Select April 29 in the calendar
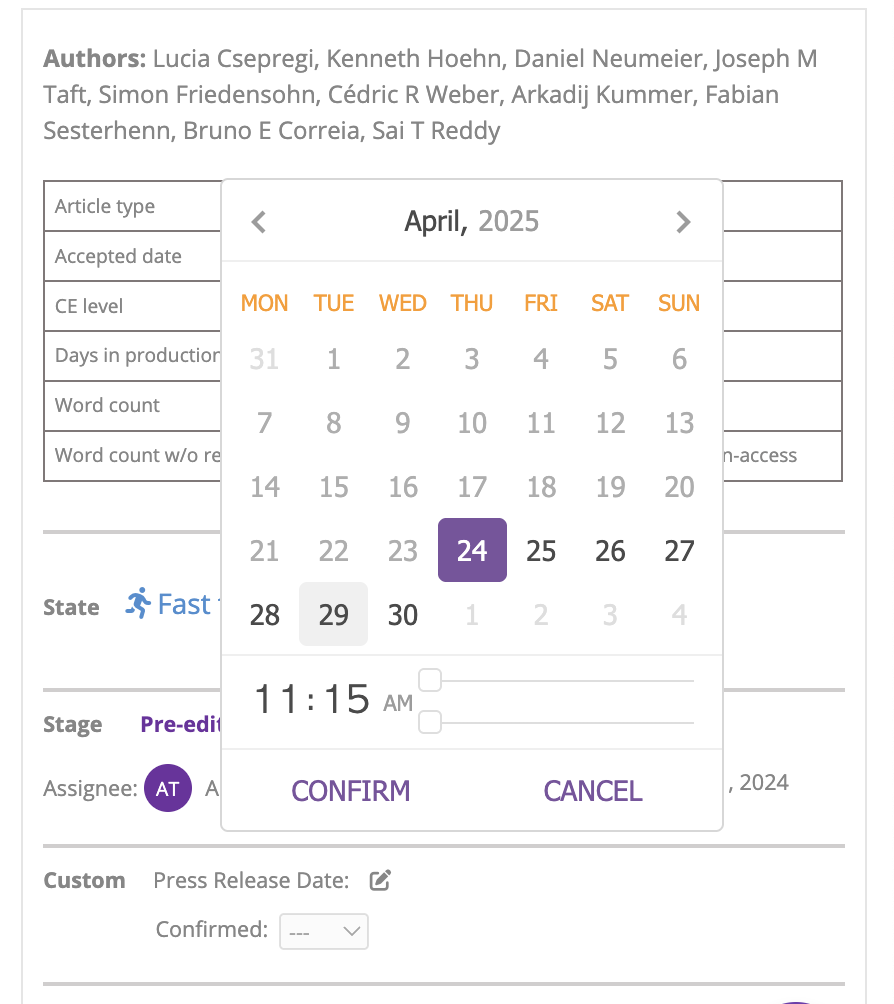The height and width of the screenshot is (1004, 894). pyautogui.click(x=333, y=614)
